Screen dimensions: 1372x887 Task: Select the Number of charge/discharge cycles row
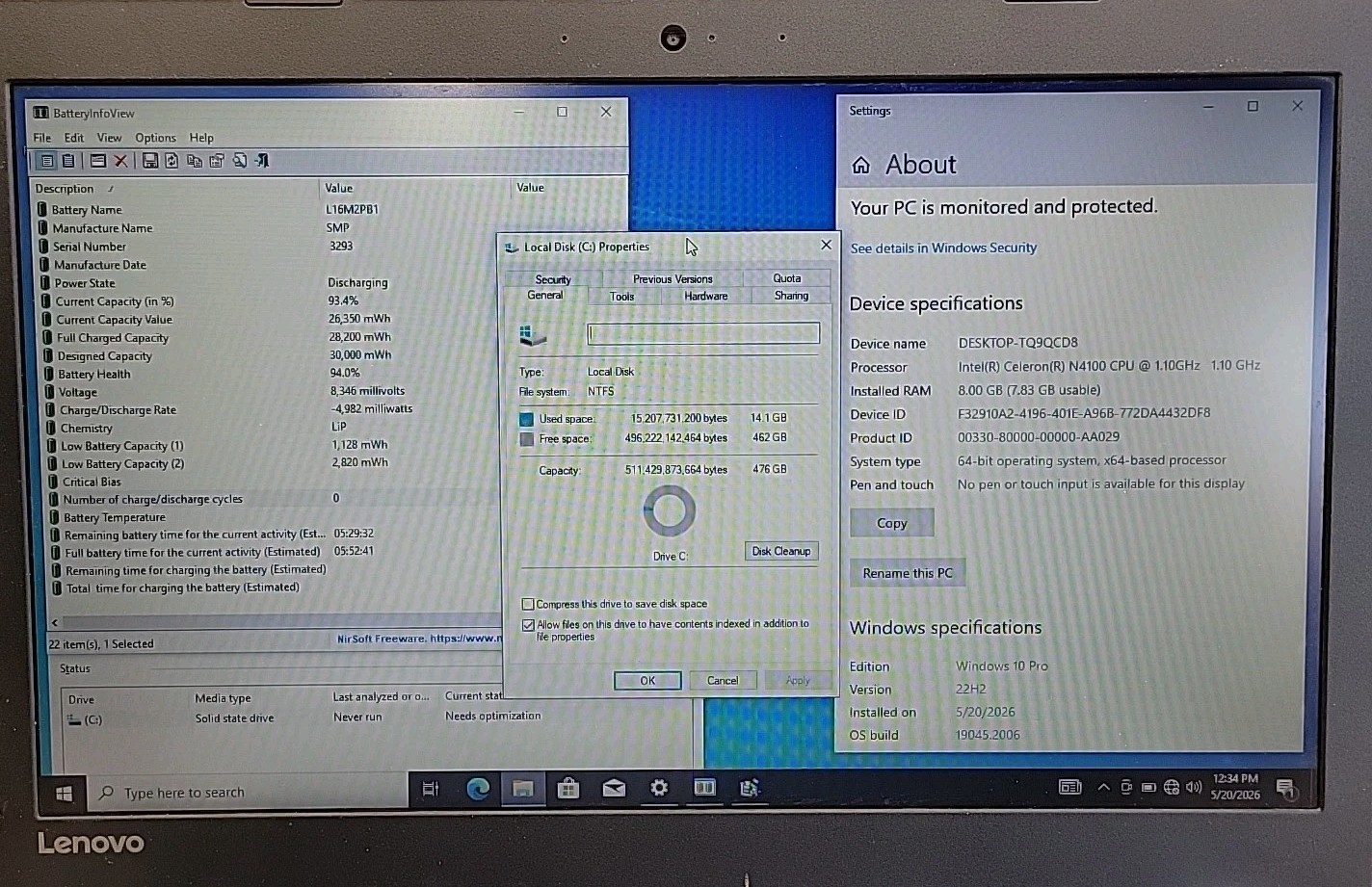click(275, 499)
